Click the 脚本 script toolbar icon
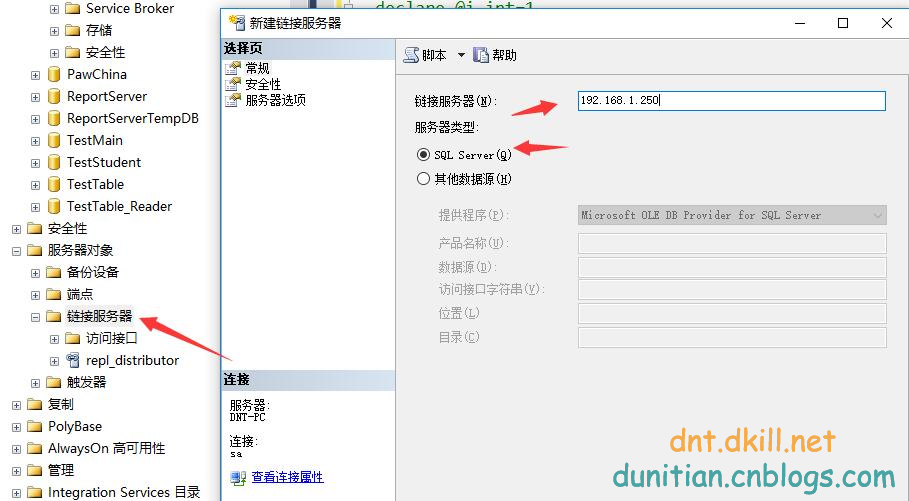 [411, 55]
